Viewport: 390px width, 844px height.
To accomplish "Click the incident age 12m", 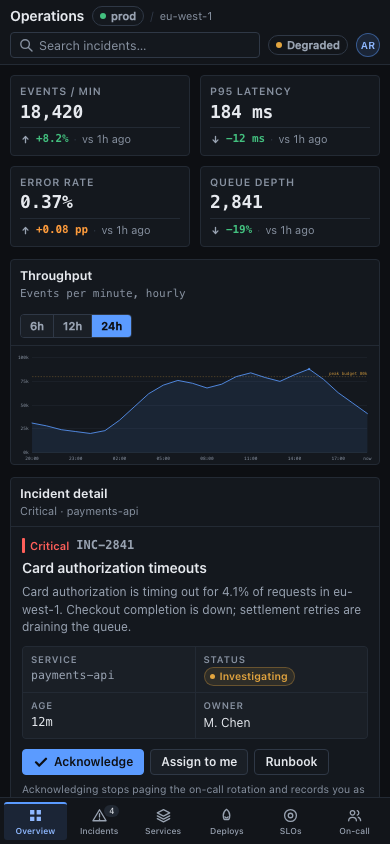I will [42, 722].
